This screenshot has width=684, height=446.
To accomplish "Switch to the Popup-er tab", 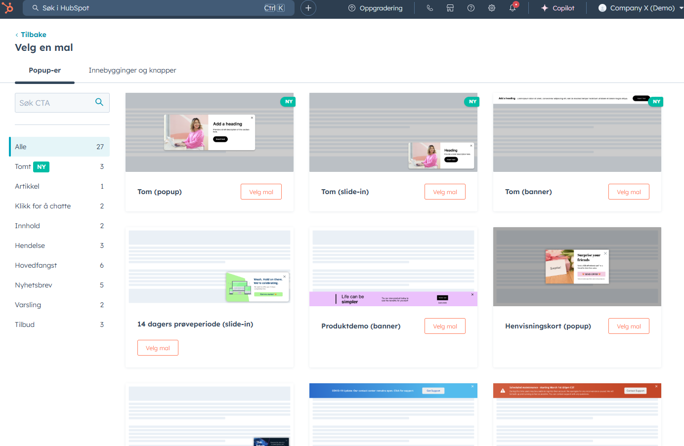I will point(44,70).
